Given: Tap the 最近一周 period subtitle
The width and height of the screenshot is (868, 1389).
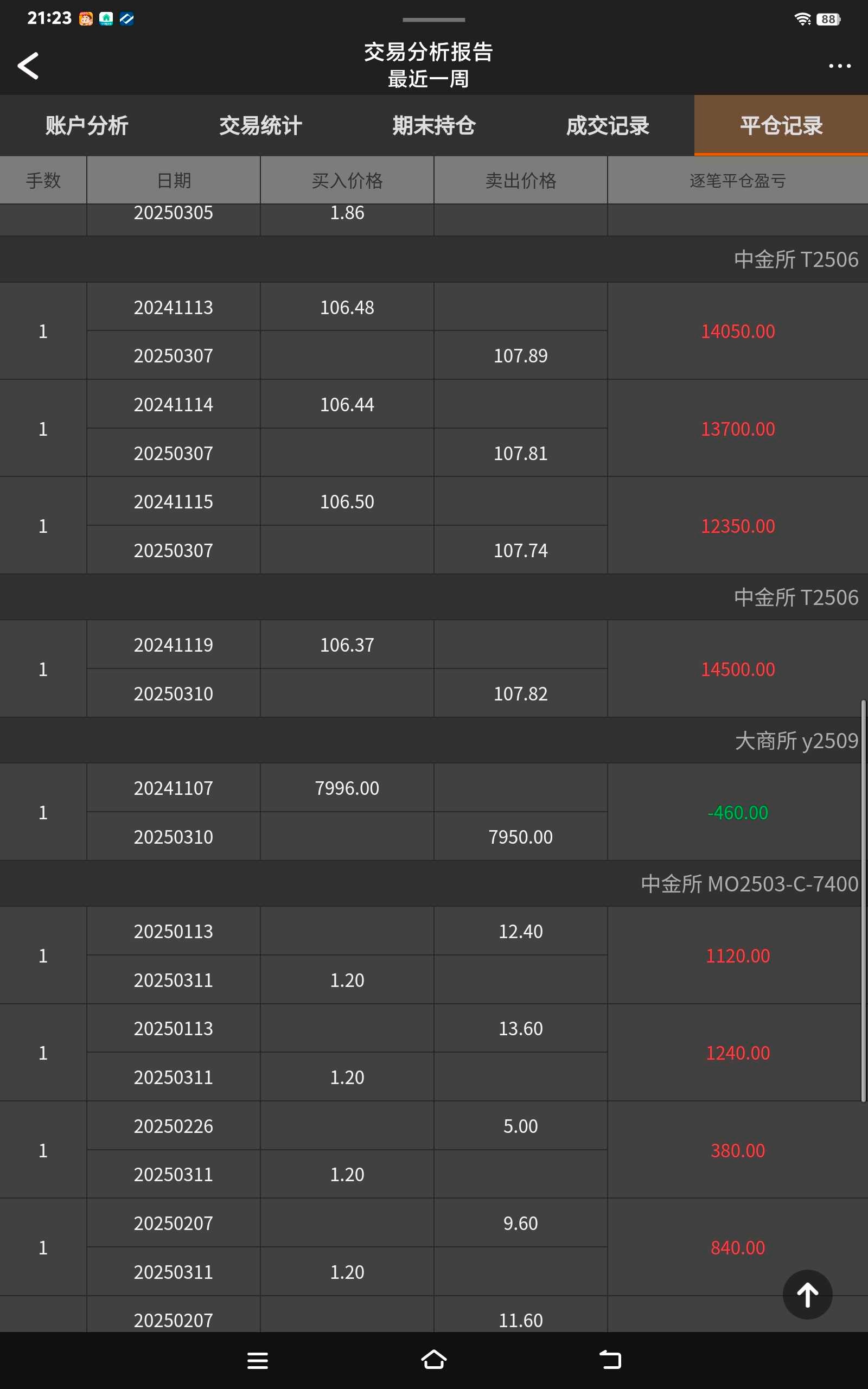Looking at the screenshot, I should point(428,79).
